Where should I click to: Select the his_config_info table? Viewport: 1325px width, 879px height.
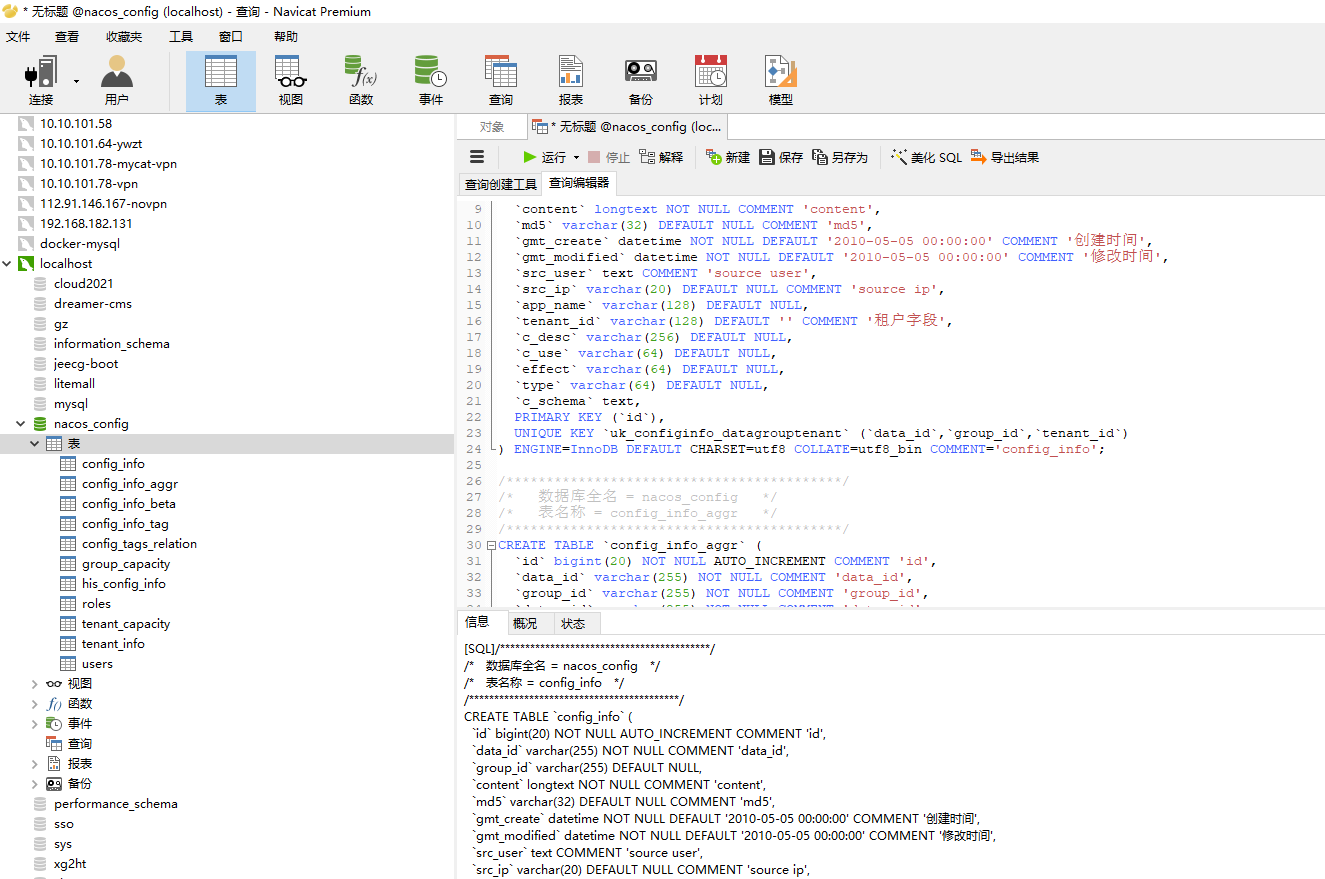pyautogui.click(x=124, y=584)
